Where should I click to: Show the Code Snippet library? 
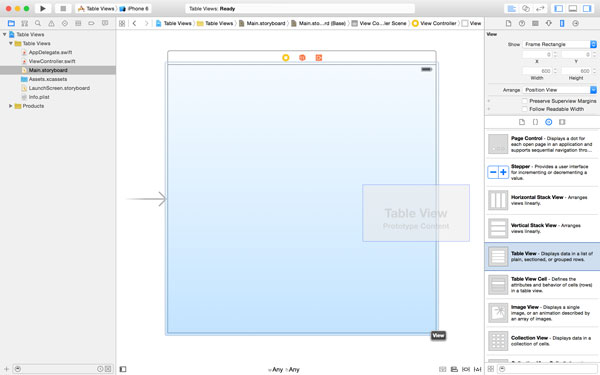coord(535,122)
